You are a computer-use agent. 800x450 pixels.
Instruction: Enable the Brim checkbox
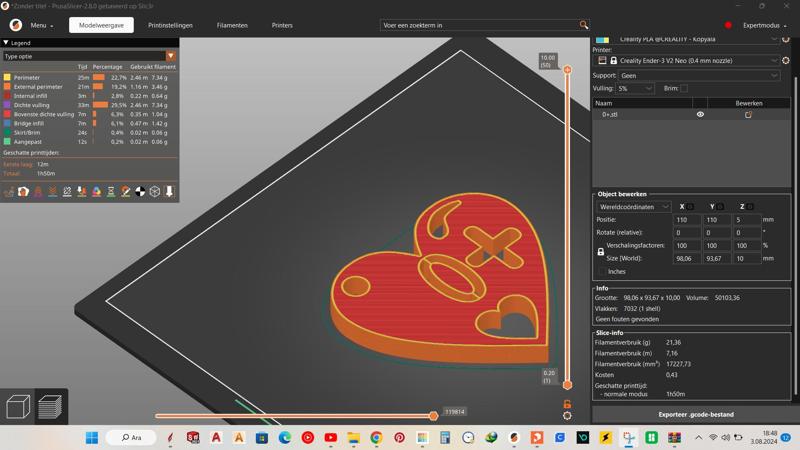click(x=684, y=88)
